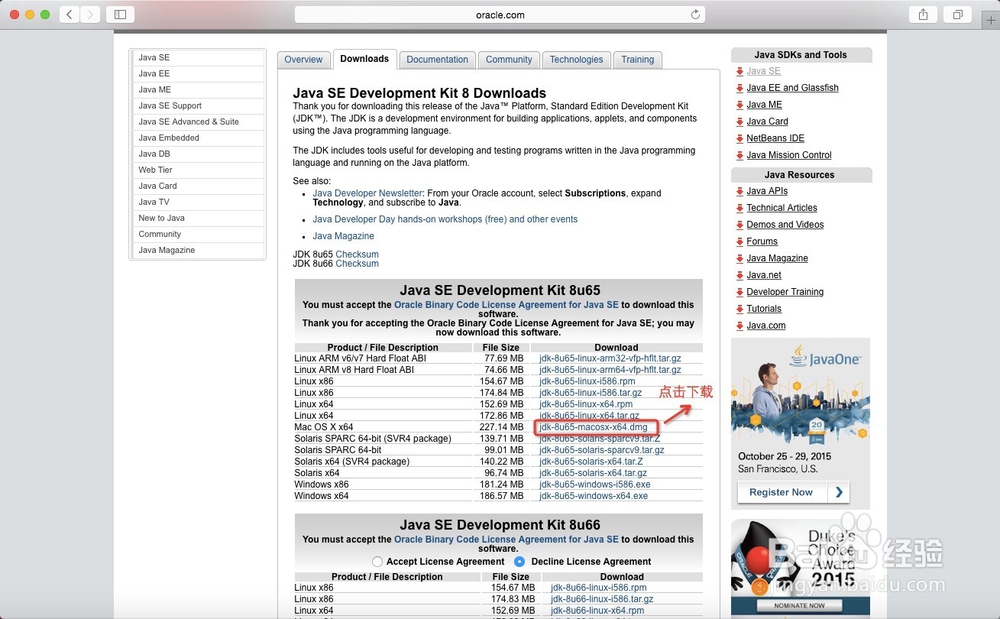Reload the page with the refresh icon
Screen dimensions: 1000x619
[x=695, y=15]
